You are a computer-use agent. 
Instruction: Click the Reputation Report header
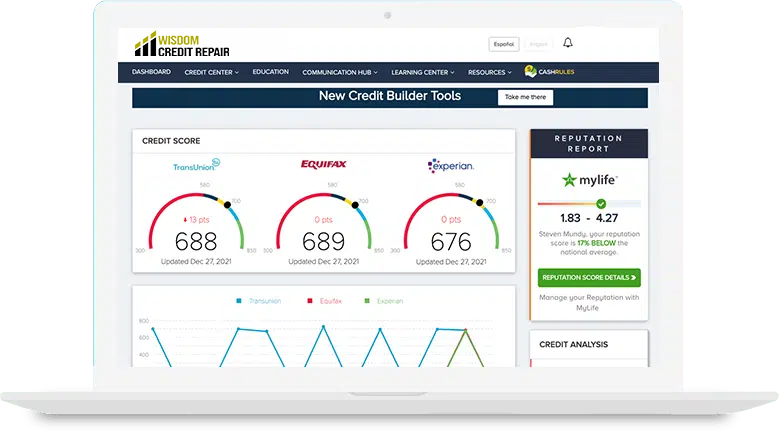coord(589,144)
